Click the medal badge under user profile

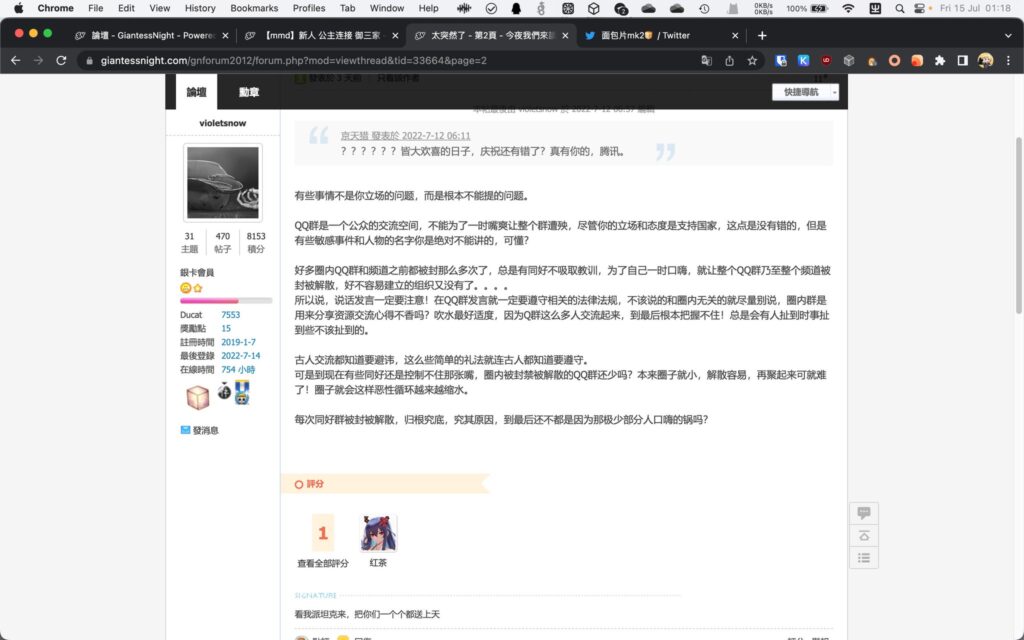click(x=242, y=392)
